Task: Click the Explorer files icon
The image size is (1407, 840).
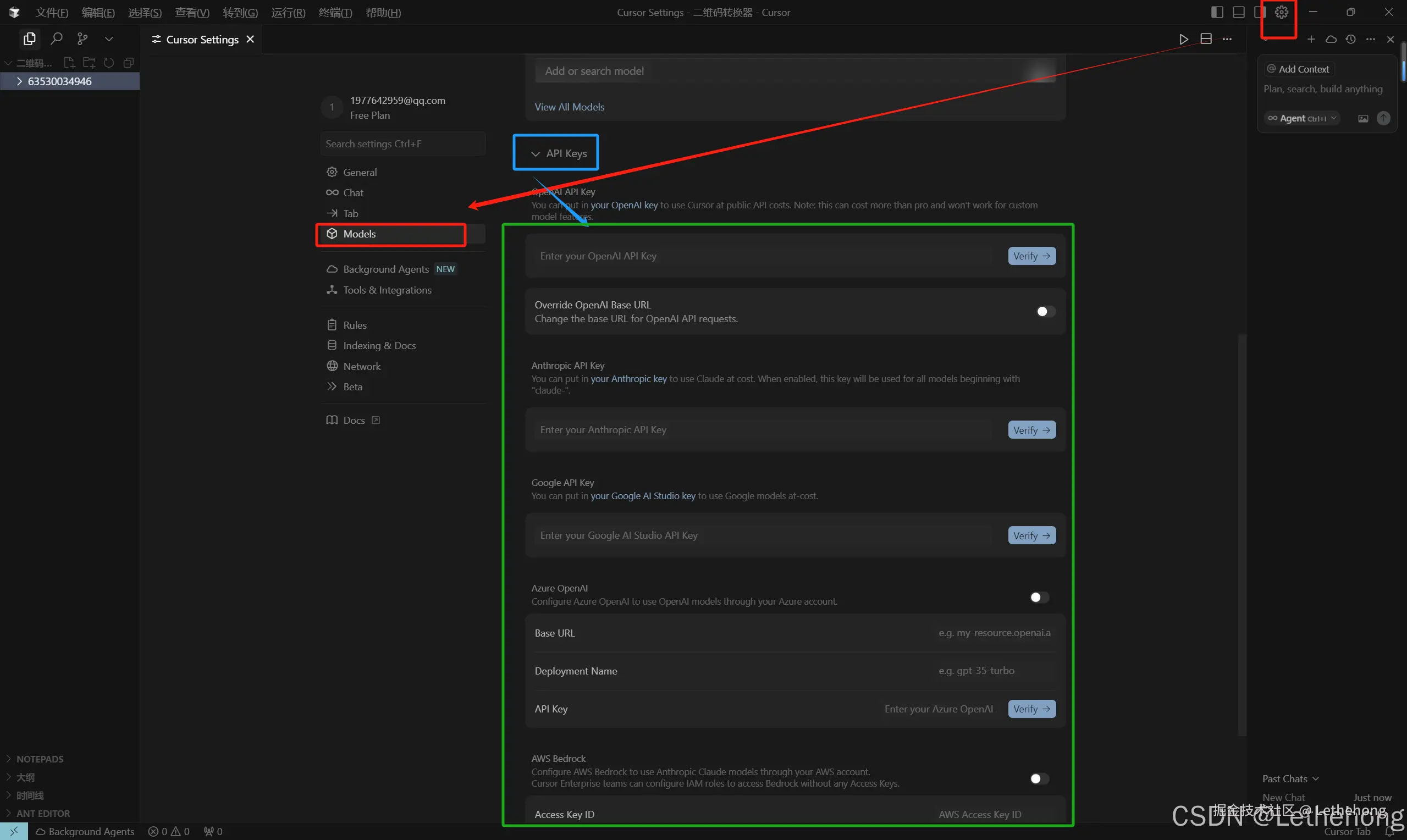Action: [x=30, y=38]
